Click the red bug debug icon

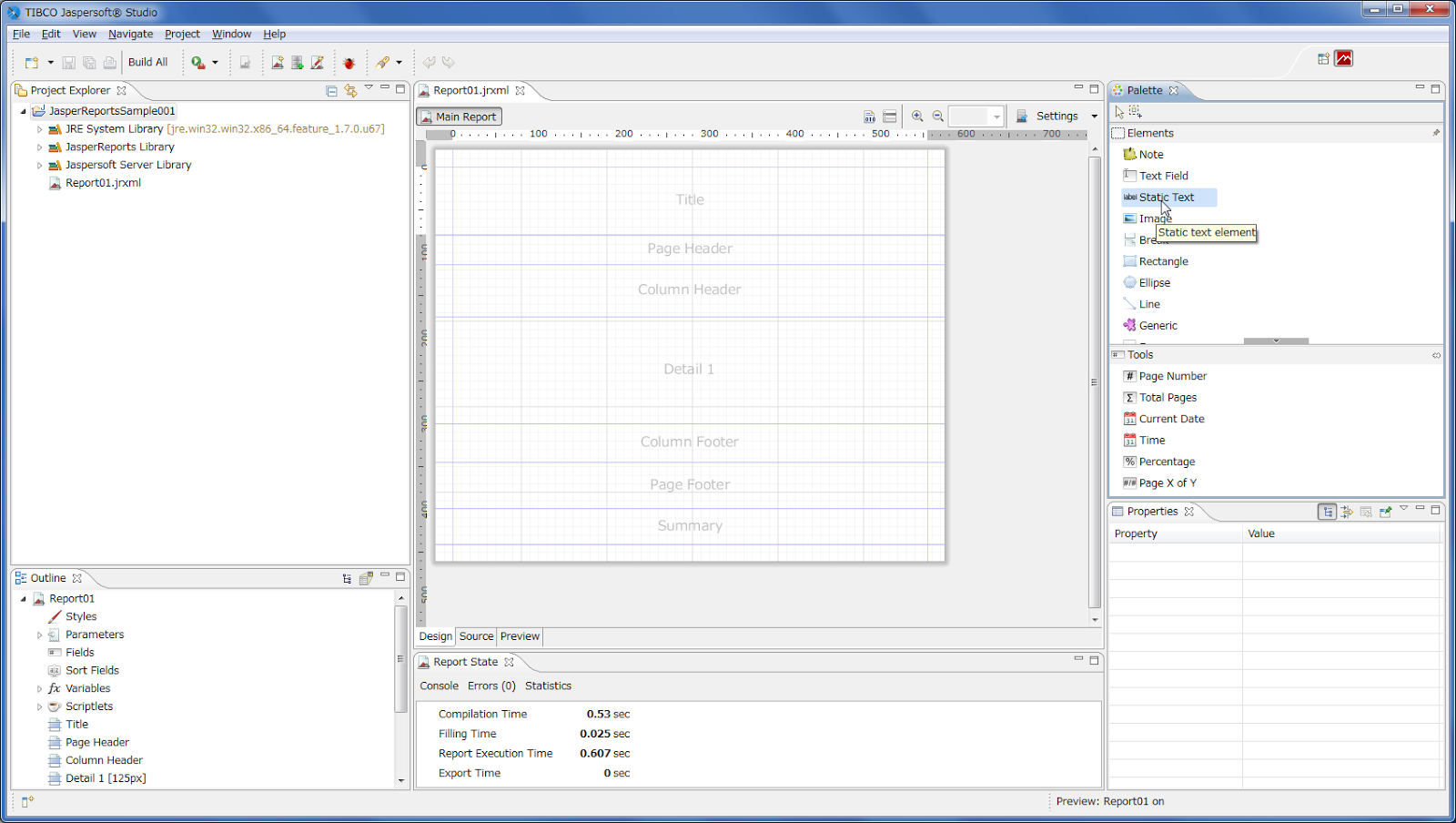(349, 63)
